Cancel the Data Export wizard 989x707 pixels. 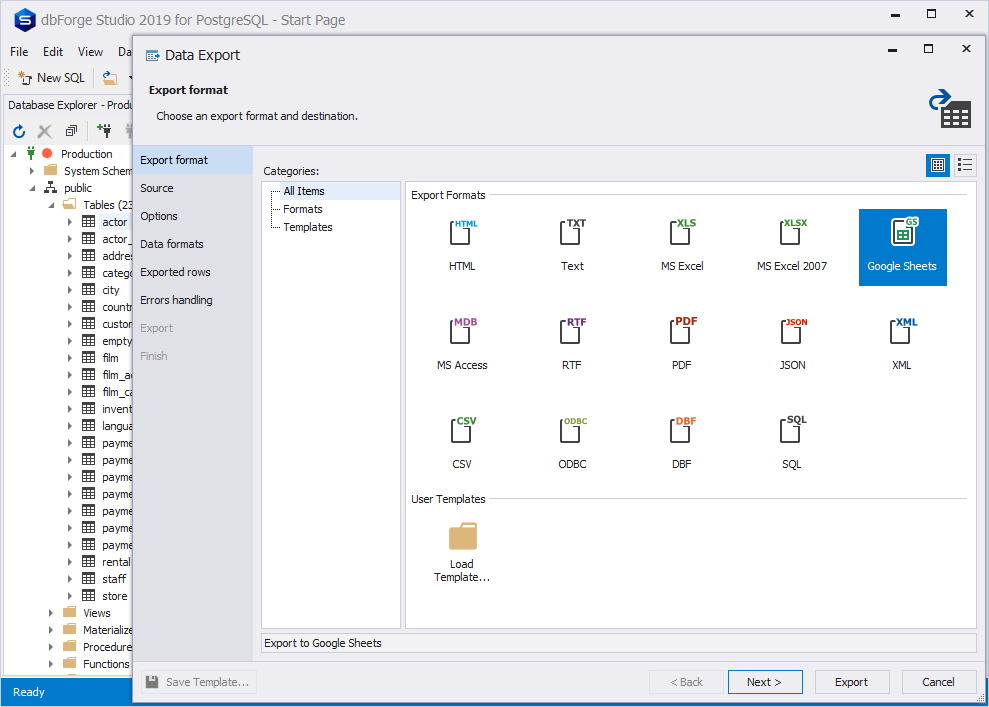pos(939,682)
